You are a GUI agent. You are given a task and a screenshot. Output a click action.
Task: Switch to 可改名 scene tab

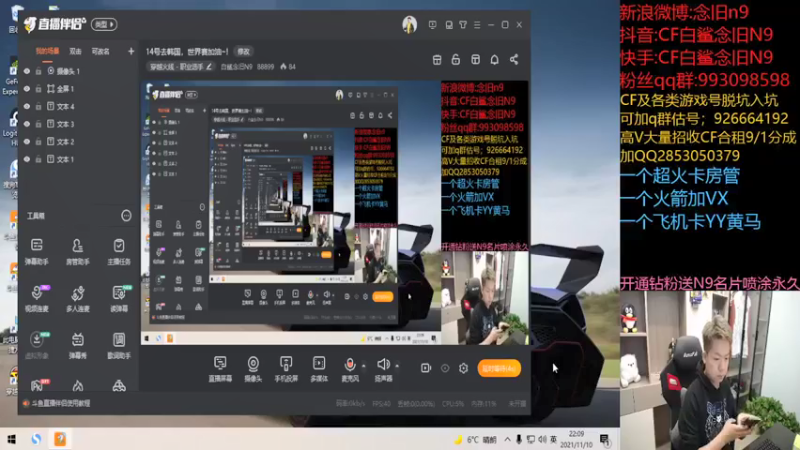(x=100, y=52)
